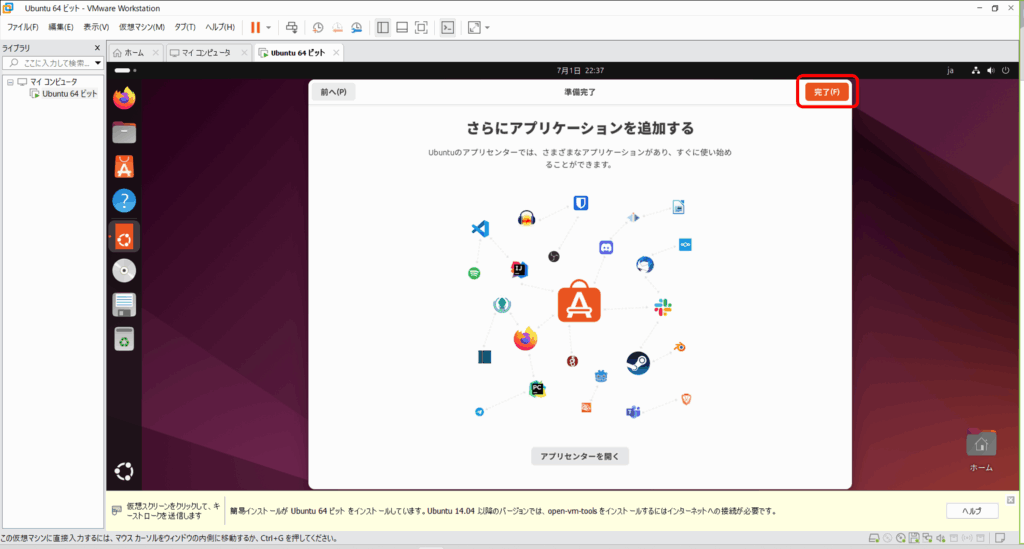Open the library search box dropdown arrow
This screenshot has width=1024, height=549.
(x=98, y=63)
